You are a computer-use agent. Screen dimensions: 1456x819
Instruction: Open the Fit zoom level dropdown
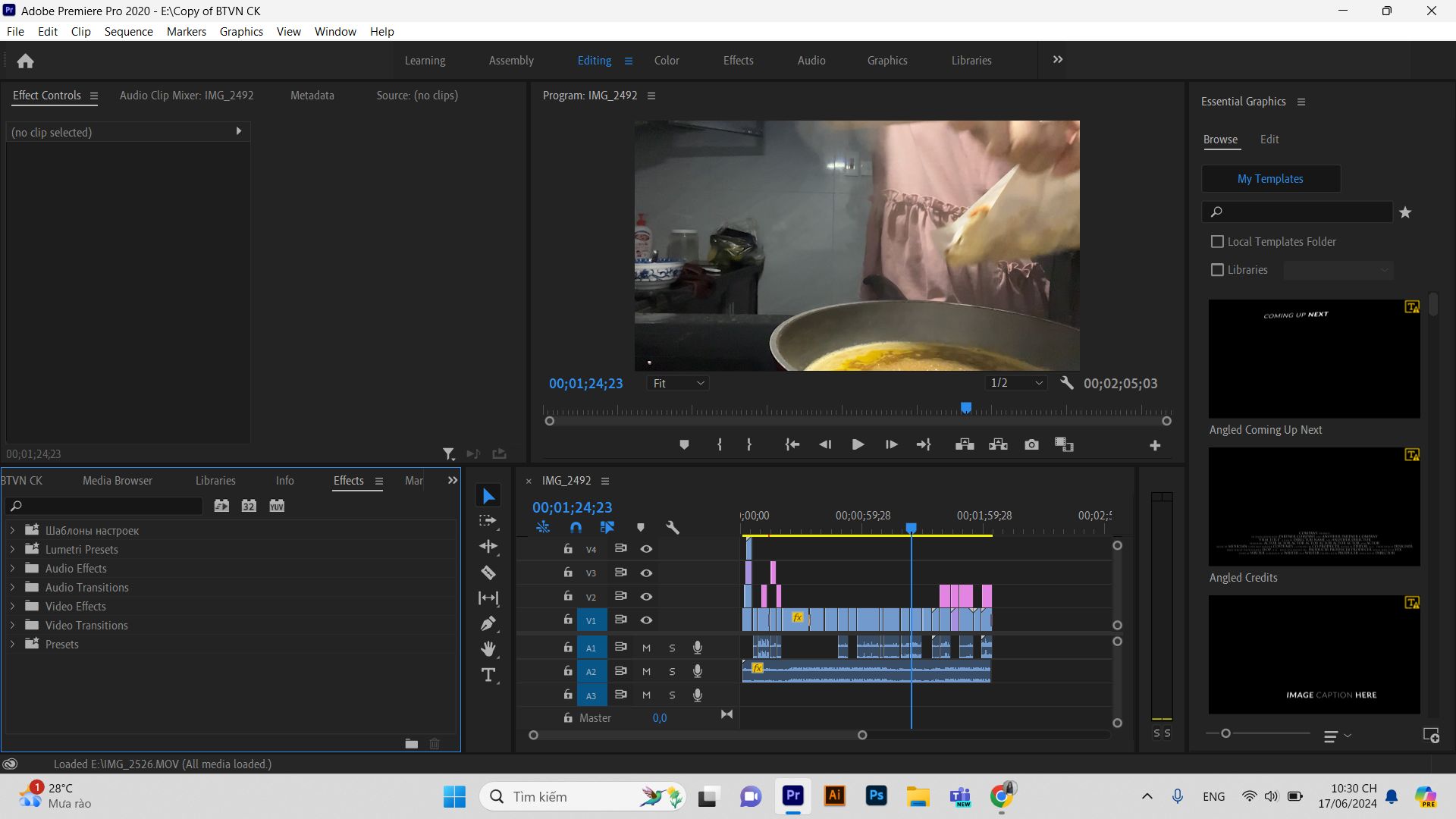click(678, 384)
